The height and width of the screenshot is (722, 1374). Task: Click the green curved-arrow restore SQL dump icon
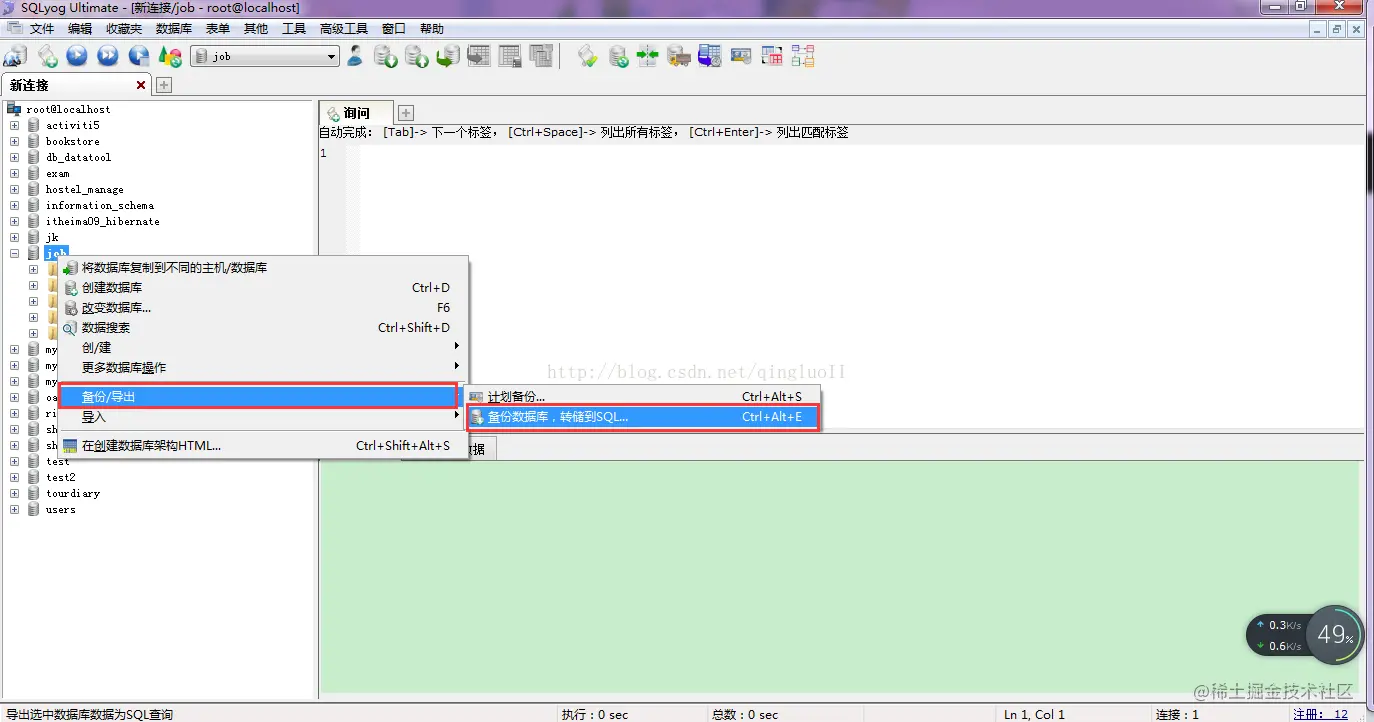[447, 57]
